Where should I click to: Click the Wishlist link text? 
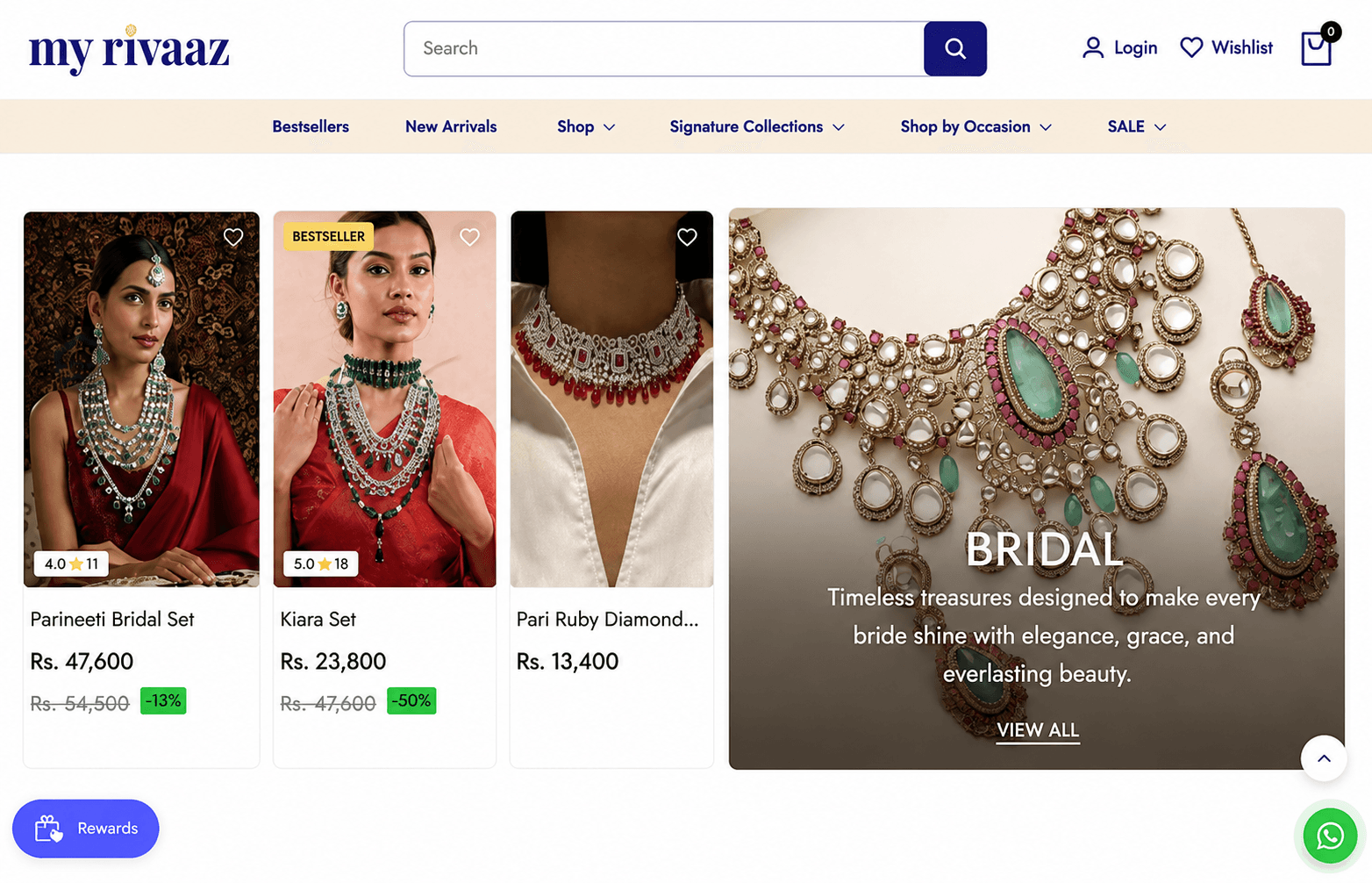1241,47
